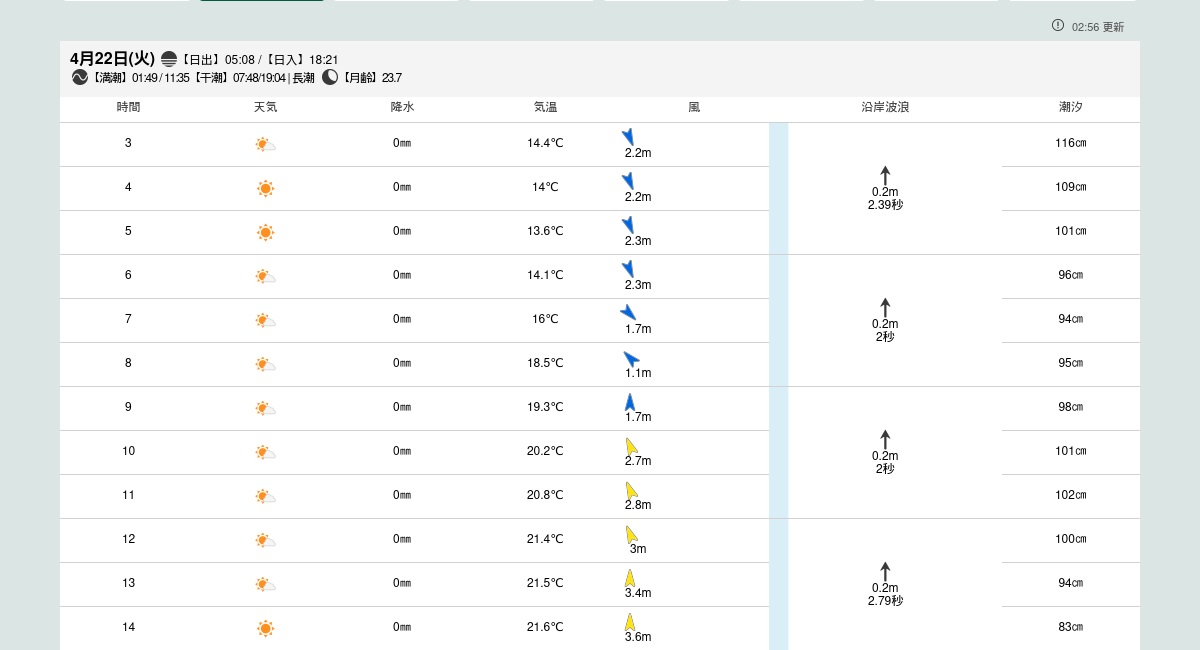The height and width of the screenshot is (650, 1200).
Task: Click the wave direction arrow above 2.79秒
Action: point(885,571)
